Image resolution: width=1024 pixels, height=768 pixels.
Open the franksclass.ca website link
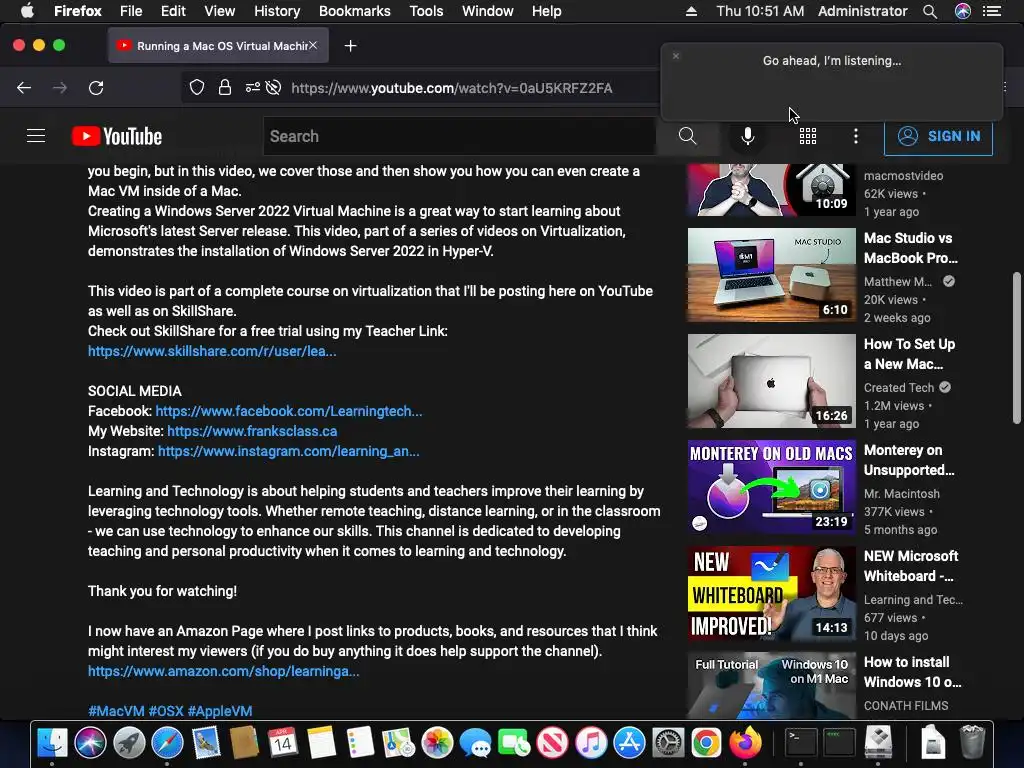tap(252, 431)
